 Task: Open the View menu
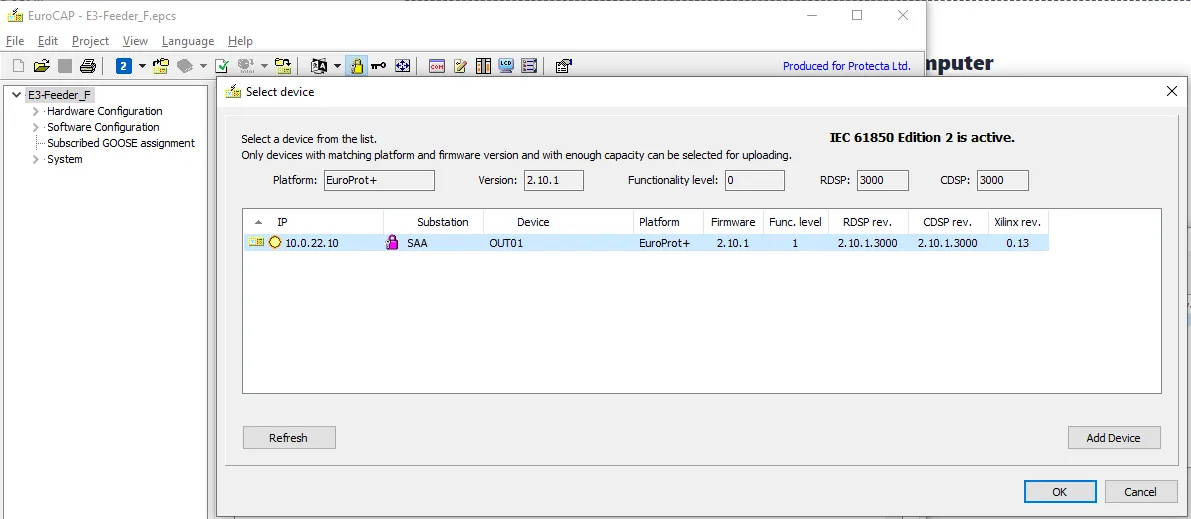click(x=135, y=41)
